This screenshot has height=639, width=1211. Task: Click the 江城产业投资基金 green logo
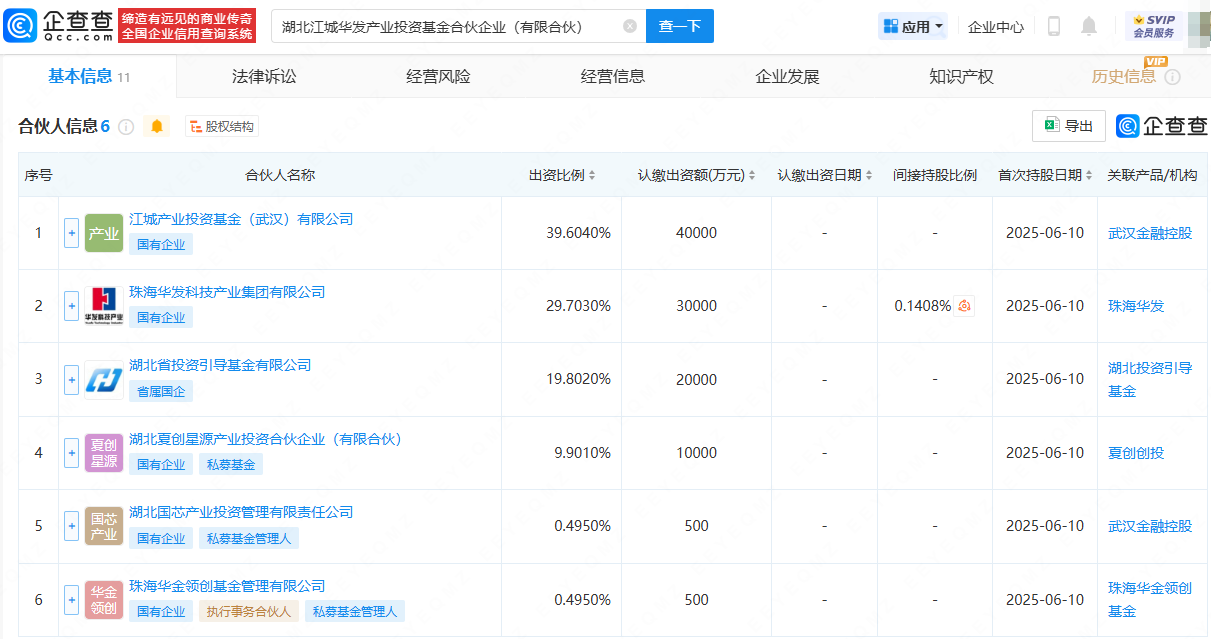click(104, 233)
